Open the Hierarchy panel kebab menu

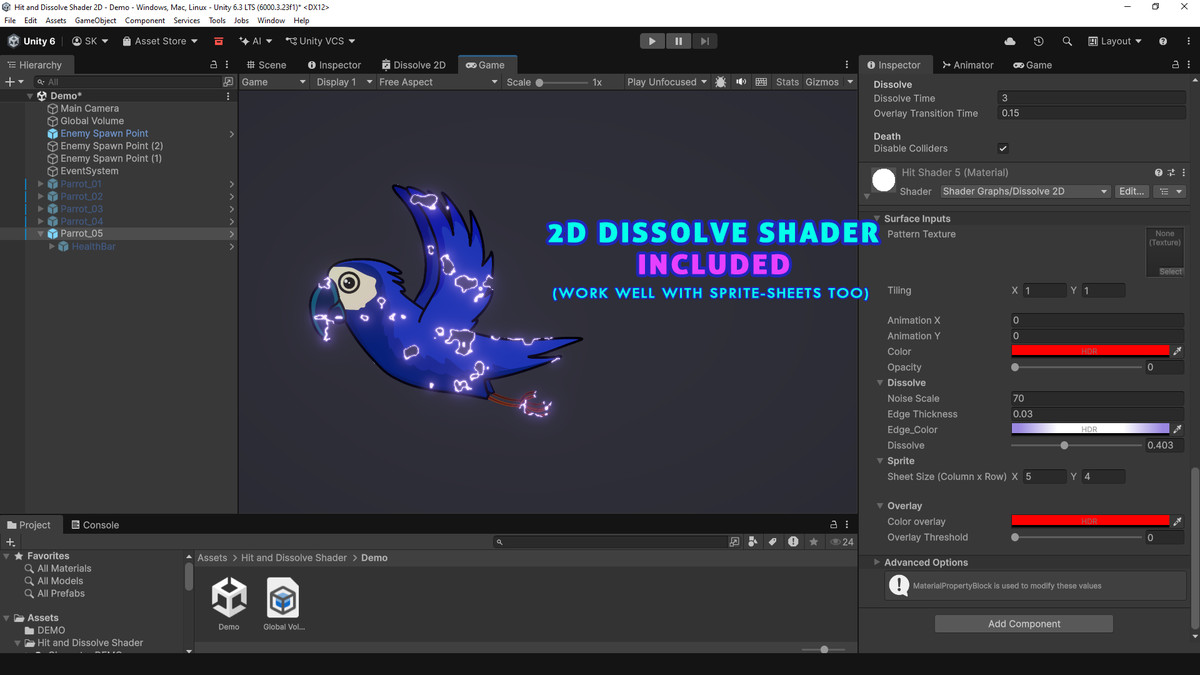pyautogui.click(x=228, y=65)
